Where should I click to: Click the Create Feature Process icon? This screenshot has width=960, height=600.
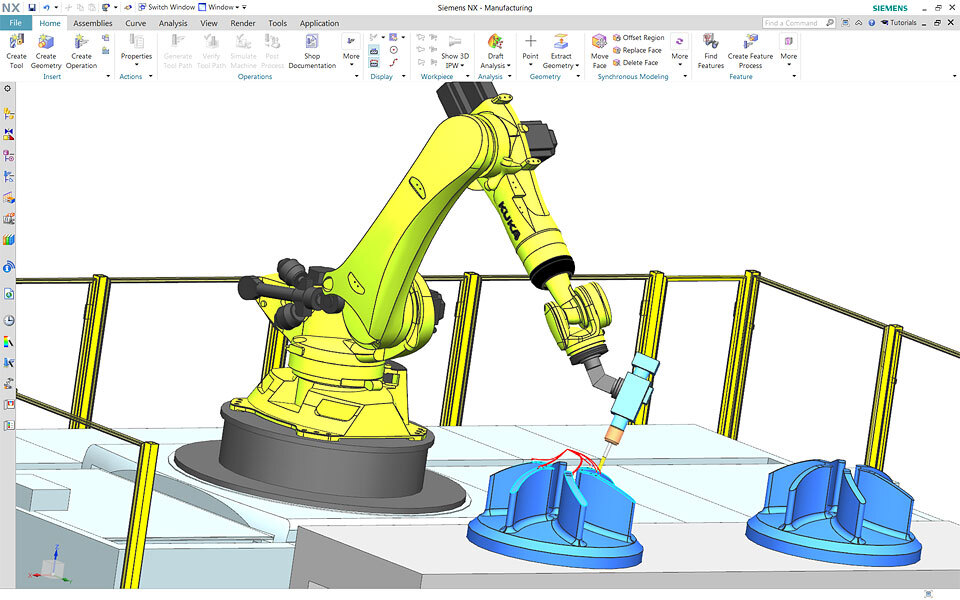(750, 42)
